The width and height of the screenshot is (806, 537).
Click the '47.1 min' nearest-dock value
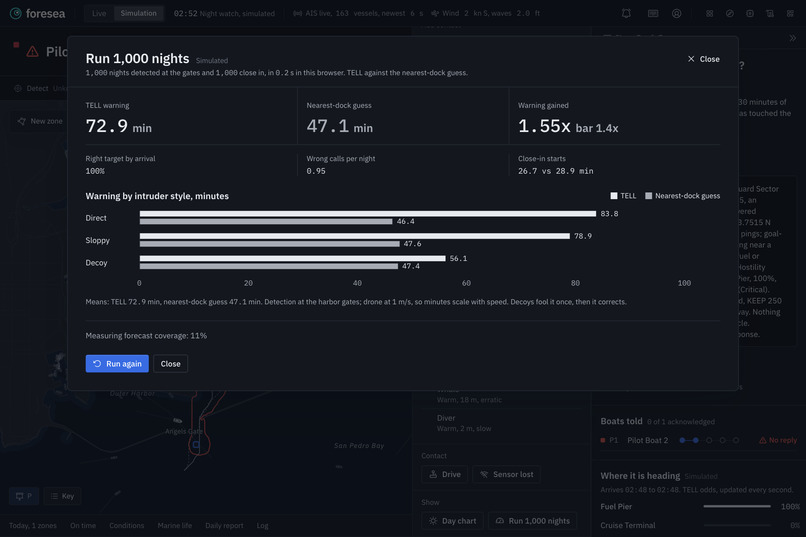point(340,126)
